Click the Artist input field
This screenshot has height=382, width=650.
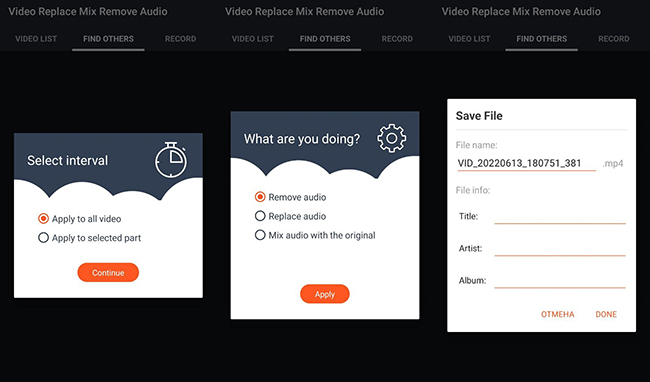[560, 248]
